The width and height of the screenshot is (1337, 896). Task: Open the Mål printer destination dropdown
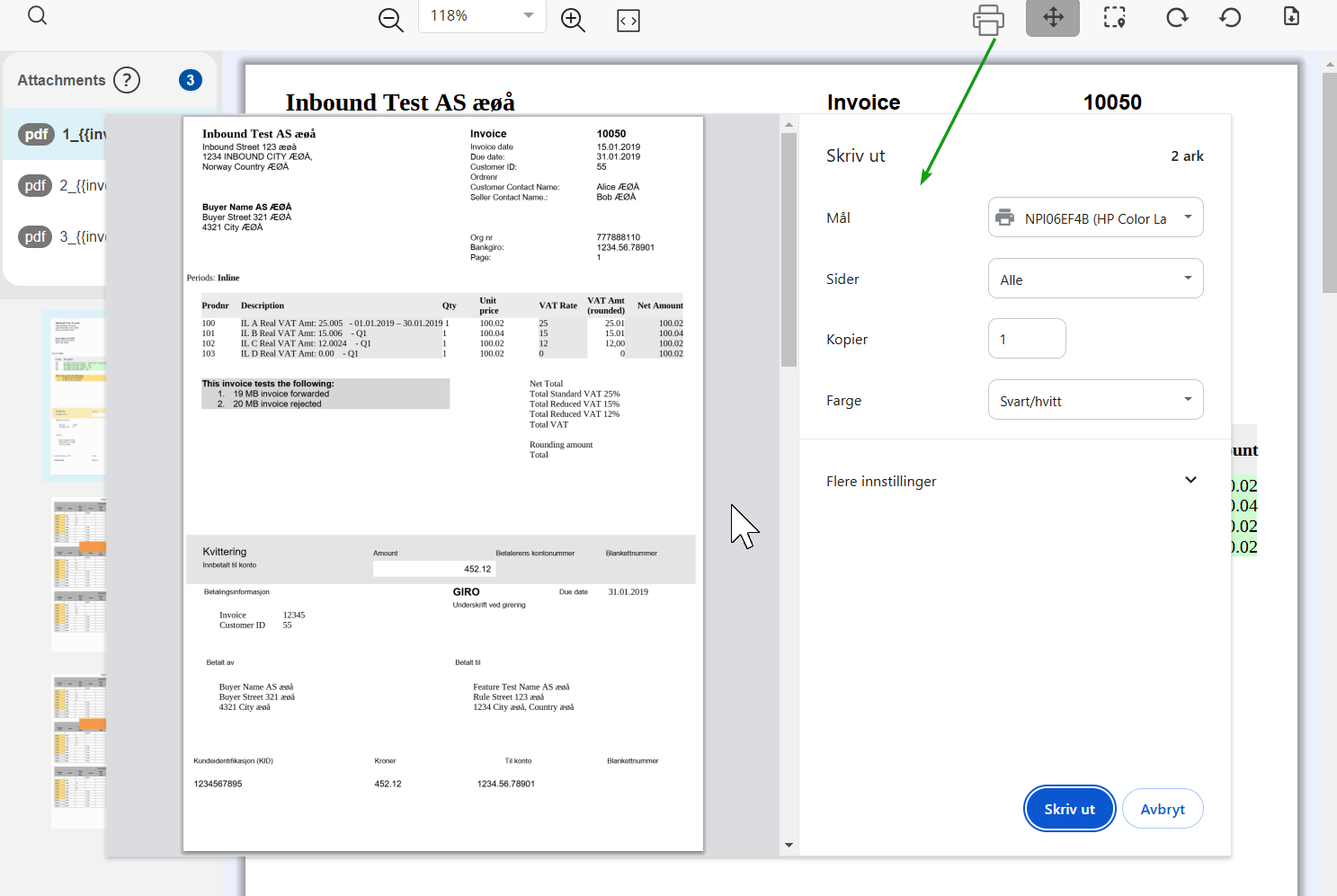point(1095,217)
